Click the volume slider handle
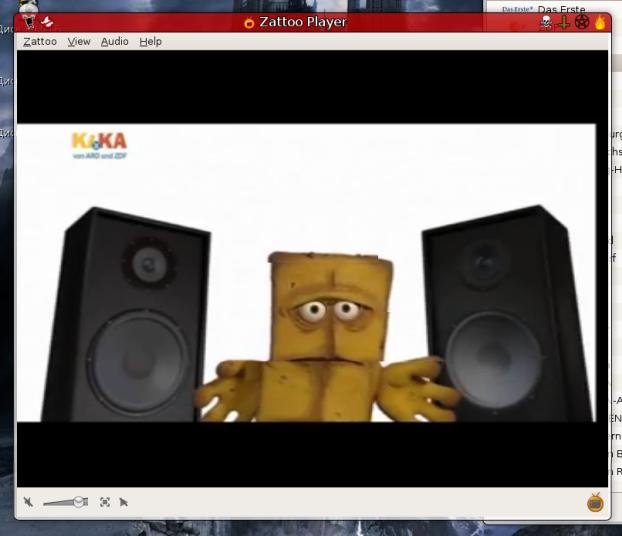 [x=81, y=501]
